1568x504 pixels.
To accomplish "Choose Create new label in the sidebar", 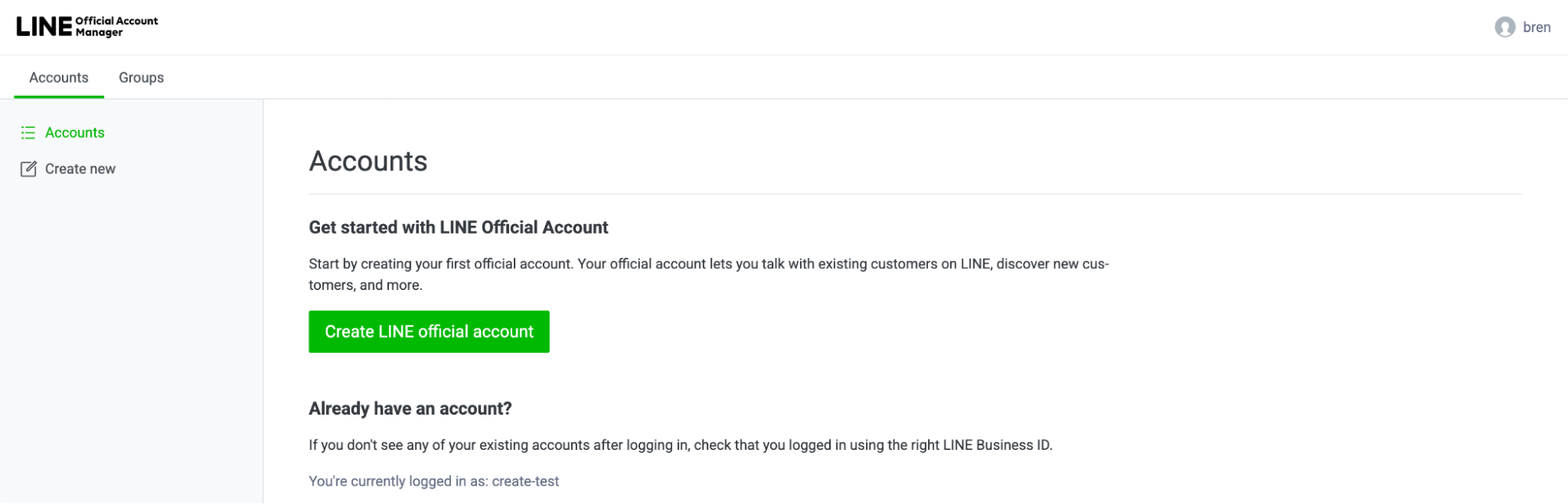I will pyautogui.click(x=80, y=169).
